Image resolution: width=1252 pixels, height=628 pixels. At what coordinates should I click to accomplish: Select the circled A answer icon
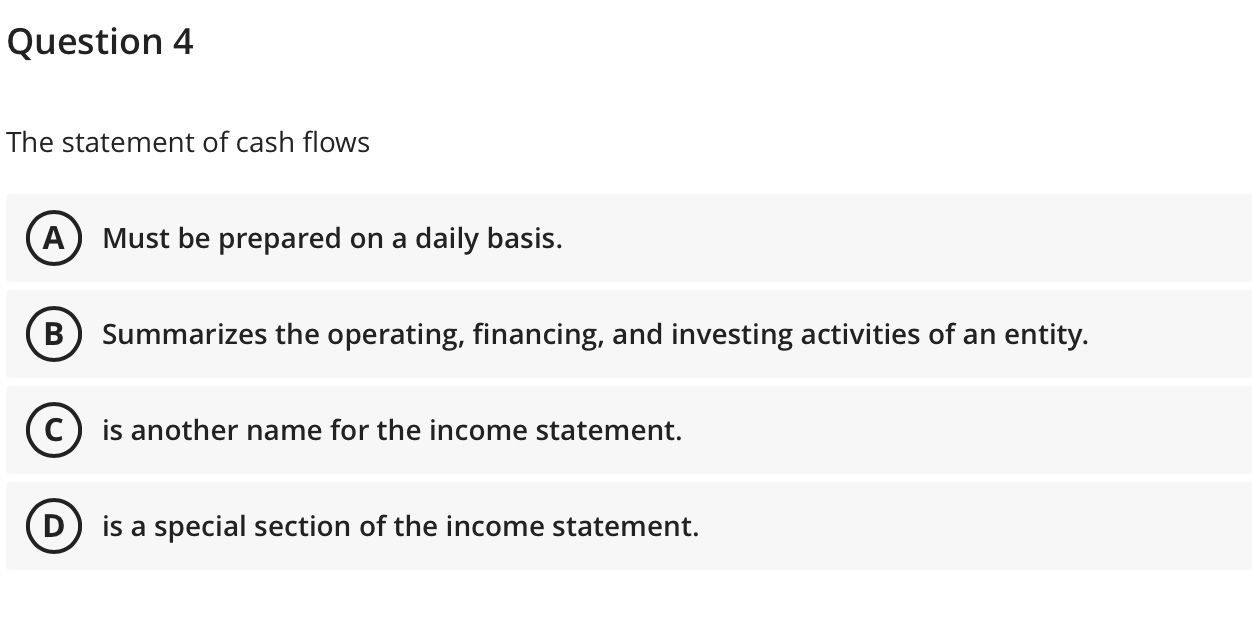click(51, 238)
